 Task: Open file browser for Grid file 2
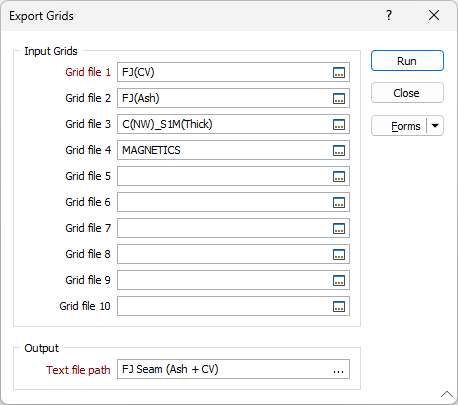click(x=339, y=98)
